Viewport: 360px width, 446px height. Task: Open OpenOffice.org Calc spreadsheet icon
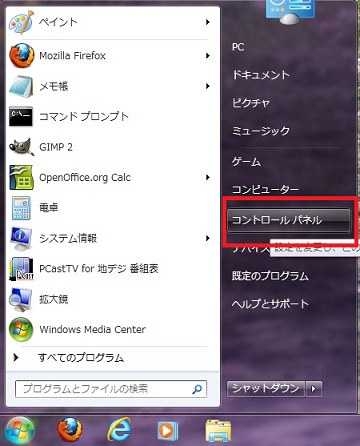pos(21,177)
